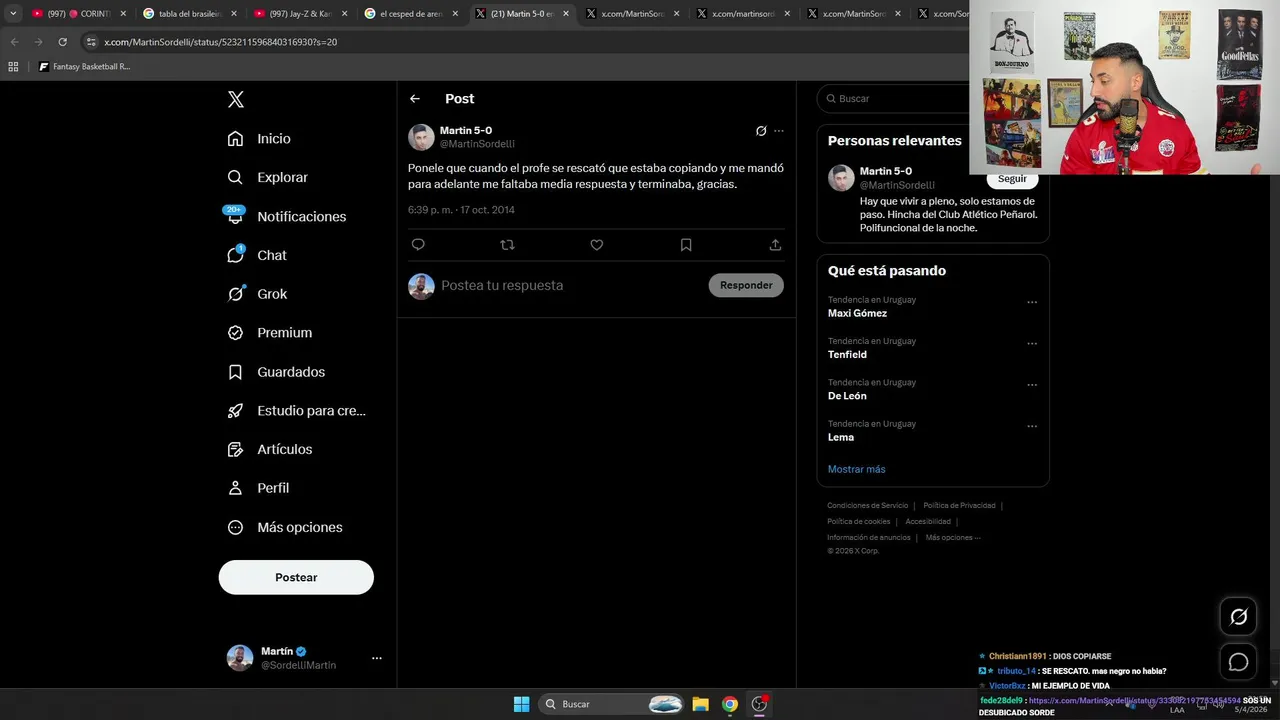Image resolution: width=1280 pixels, height=720 pixels.
Task: Click the browser address bar URL
Action: (220, 42)
